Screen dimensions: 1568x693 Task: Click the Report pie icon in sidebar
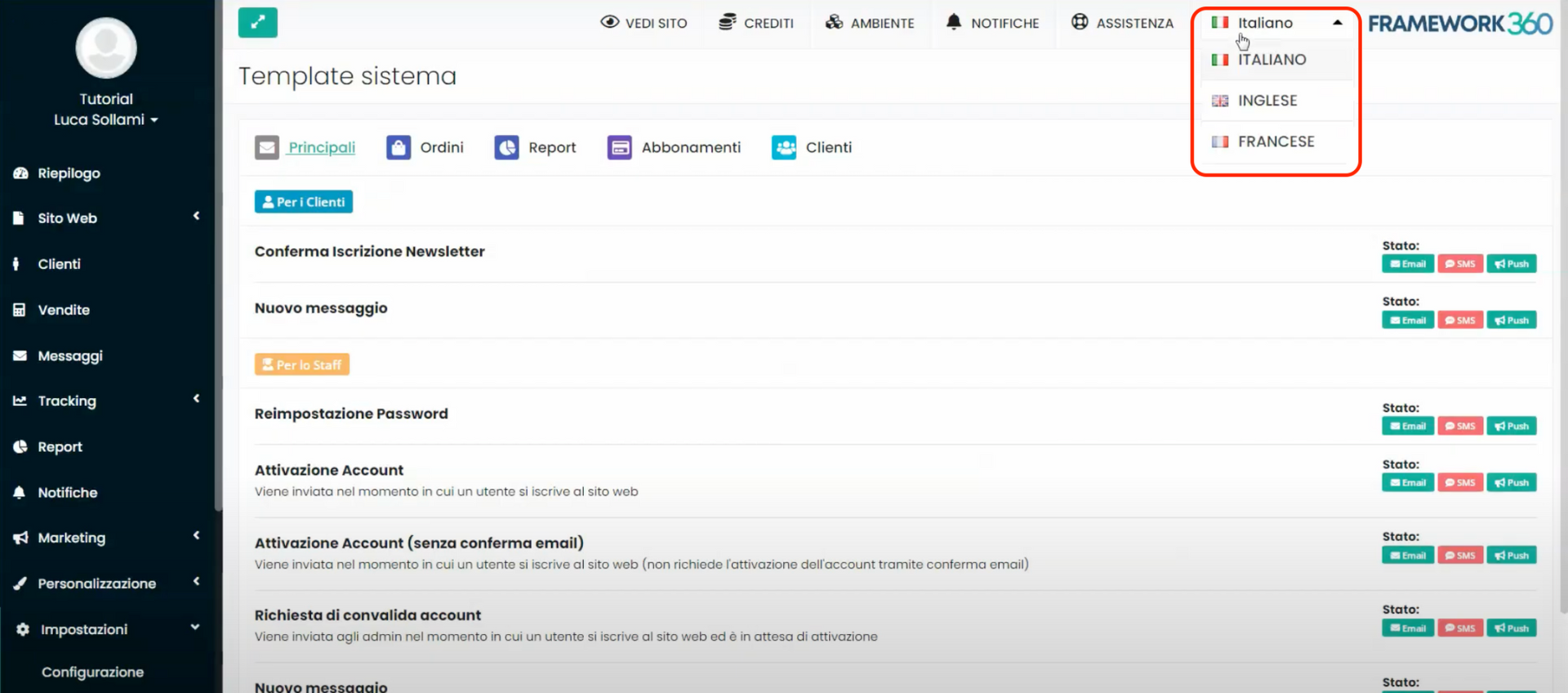(20, 447)
